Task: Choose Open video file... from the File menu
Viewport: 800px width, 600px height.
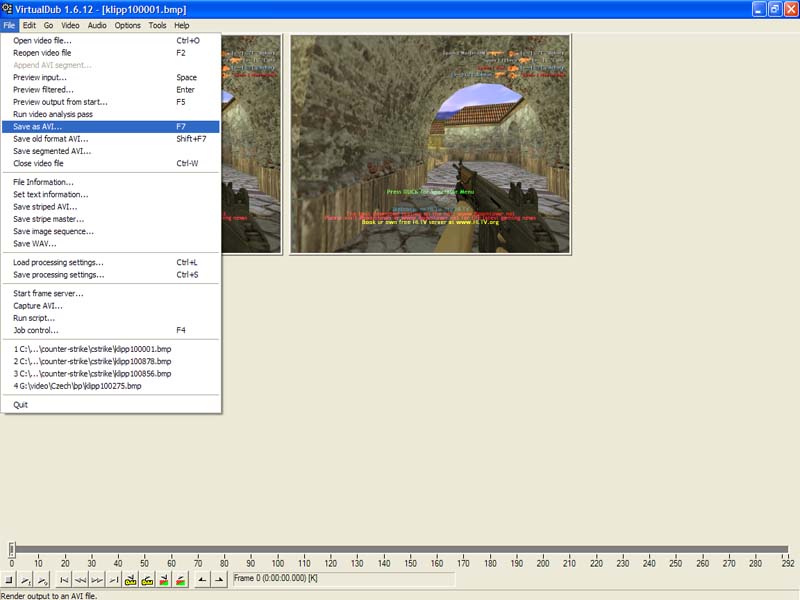Action: [111, 41]
